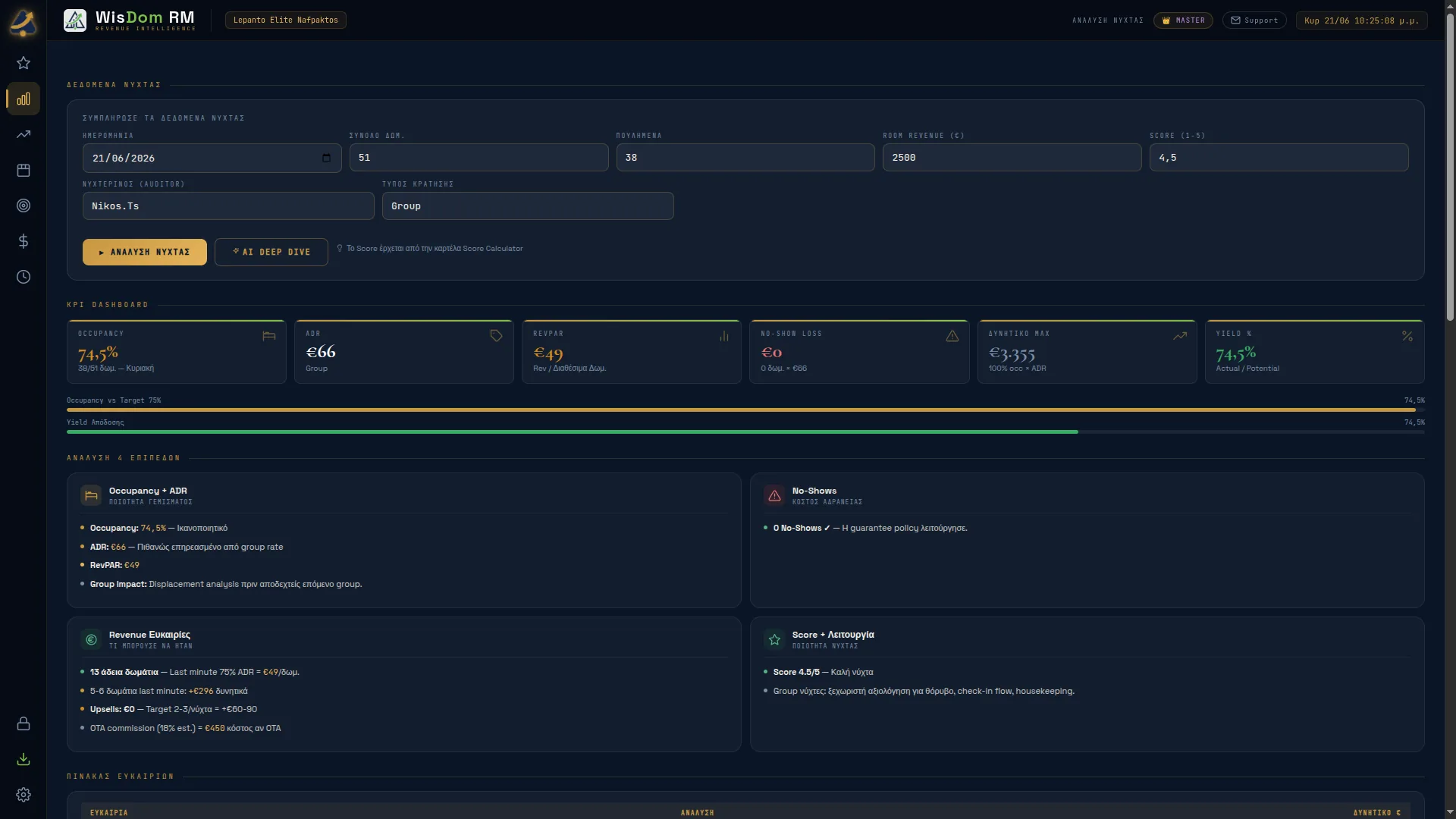Click the green Yield Απόδοσης progress bar
The height and width of the screenshot is (819, 1456).
745,431
